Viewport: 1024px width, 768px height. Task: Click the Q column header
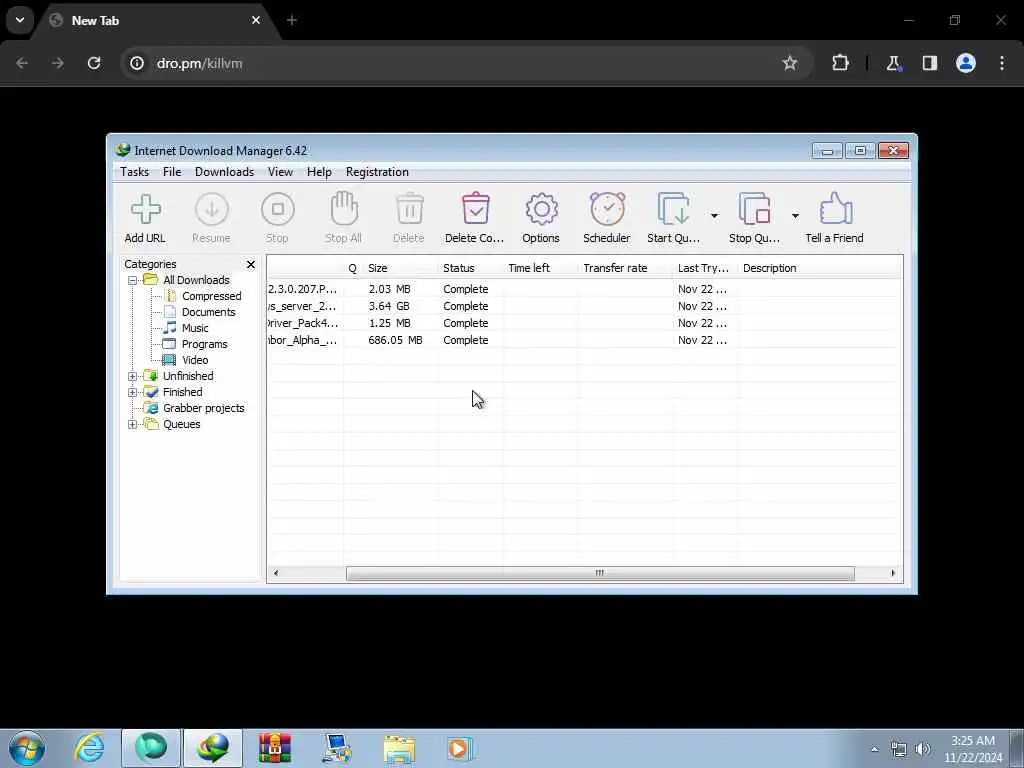[x=353, y=268]
